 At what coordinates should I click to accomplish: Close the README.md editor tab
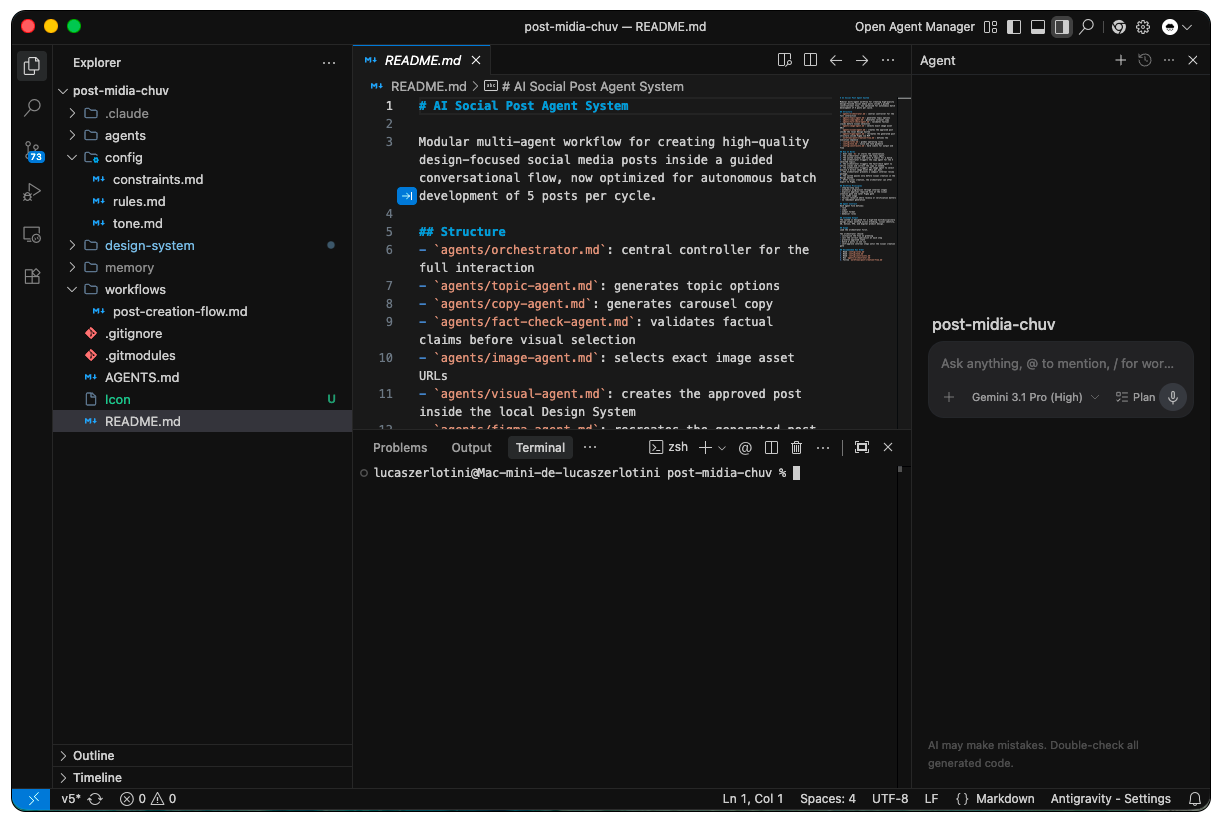point(476,60)
